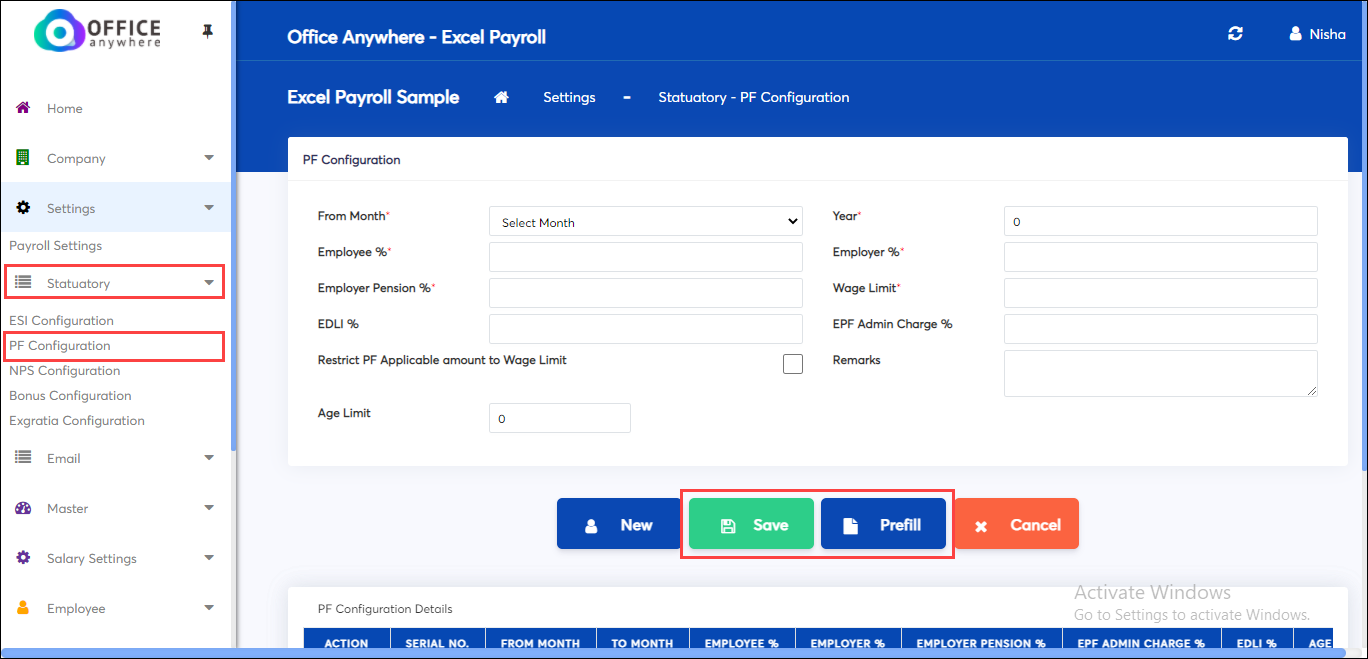Open Bonus Configuration menu item
The height and width of the screenshot is (659, 1368).
point(70,395)
